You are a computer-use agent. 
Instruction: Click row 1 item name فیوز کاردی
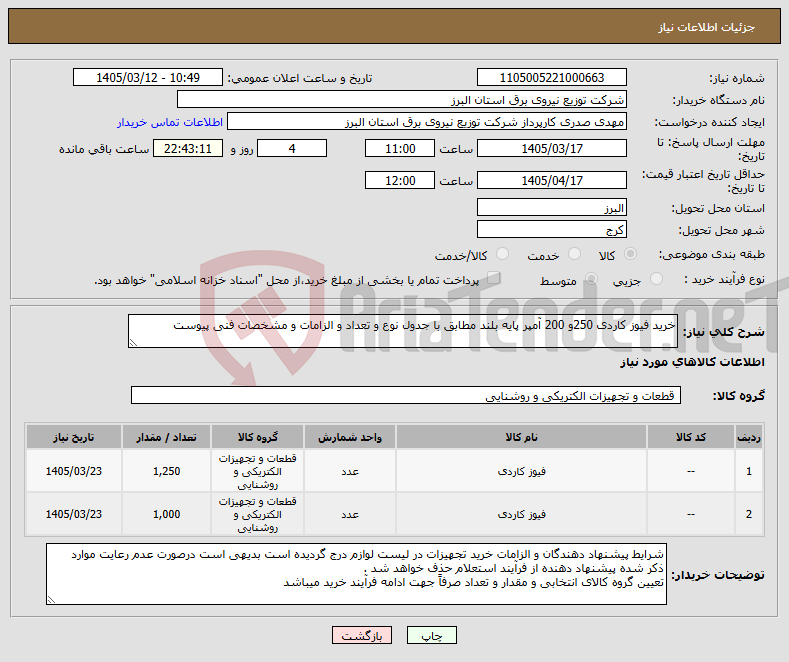pos(521,471)
